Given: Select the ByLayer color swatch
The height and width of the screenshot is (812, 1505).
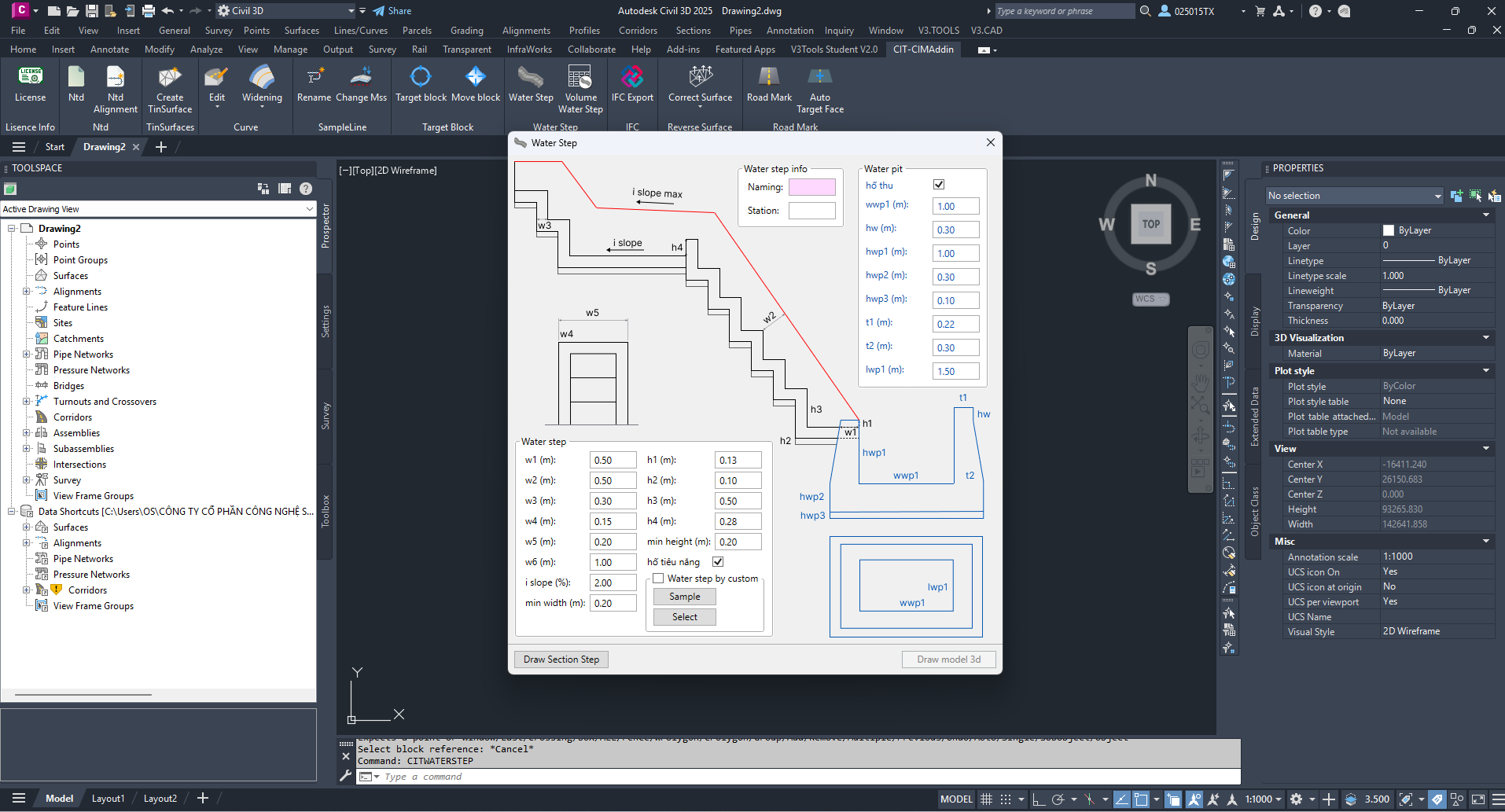Looking at the screenshot, I should point(1389,231).
